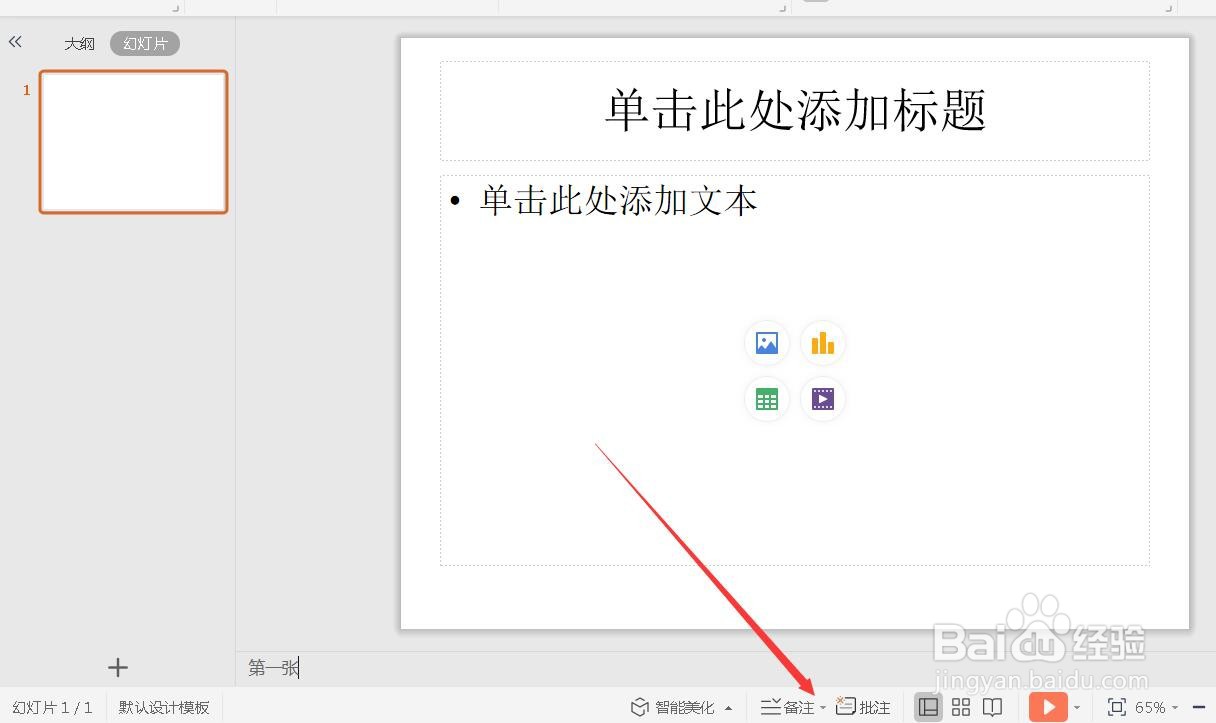Image resolution: width=1216 pixels, height=723 pixels.
Task: Insert a video via the placeholder film icon
Action: tap(823, 399)
